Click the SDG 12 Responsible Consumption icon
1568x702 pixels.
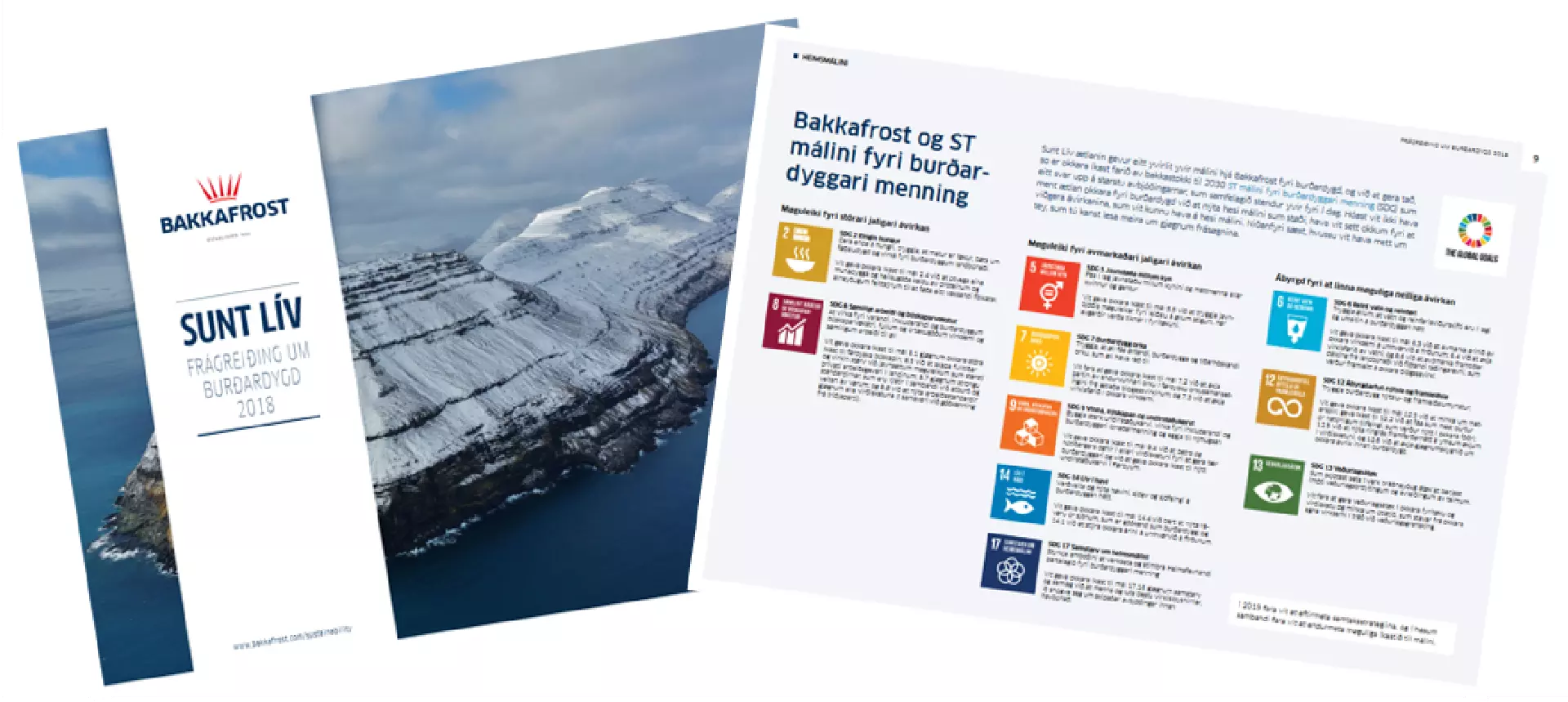pos(1286,398)
